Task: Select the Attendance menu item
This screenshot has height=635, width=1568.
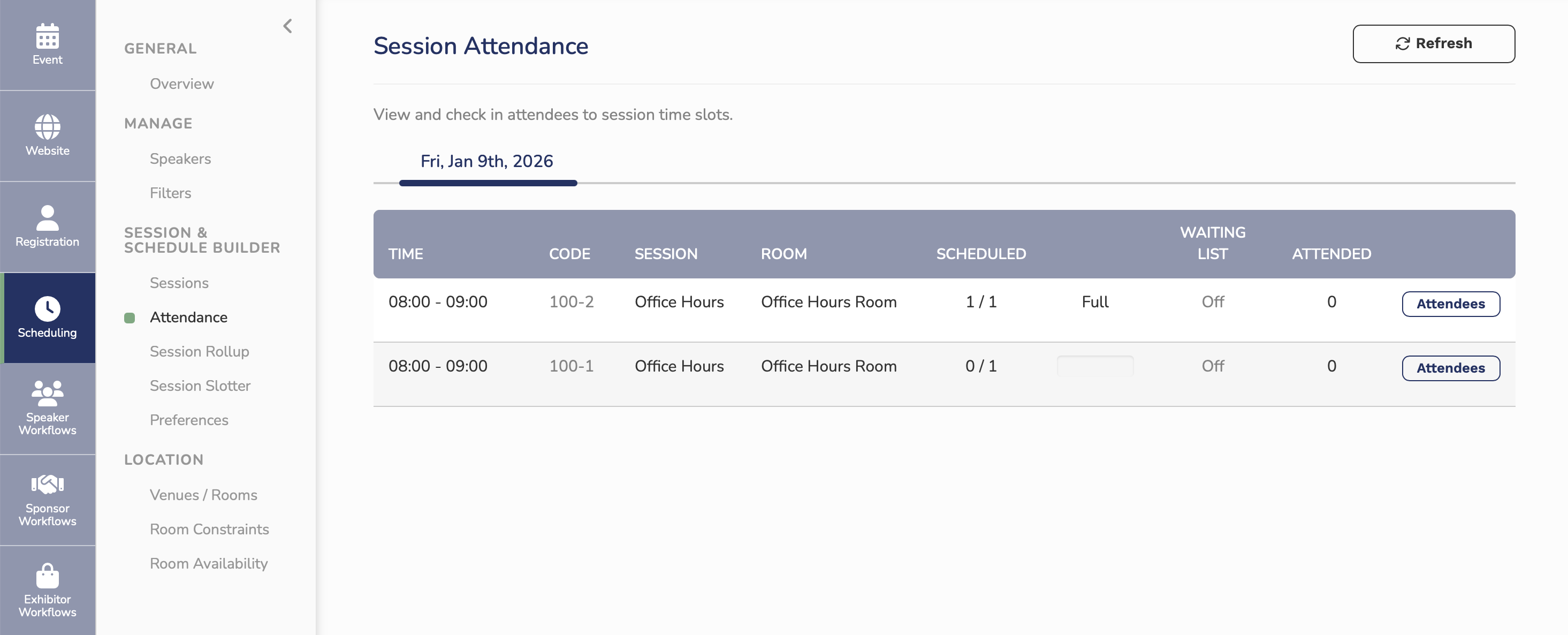Action: (x=189, y=317)
